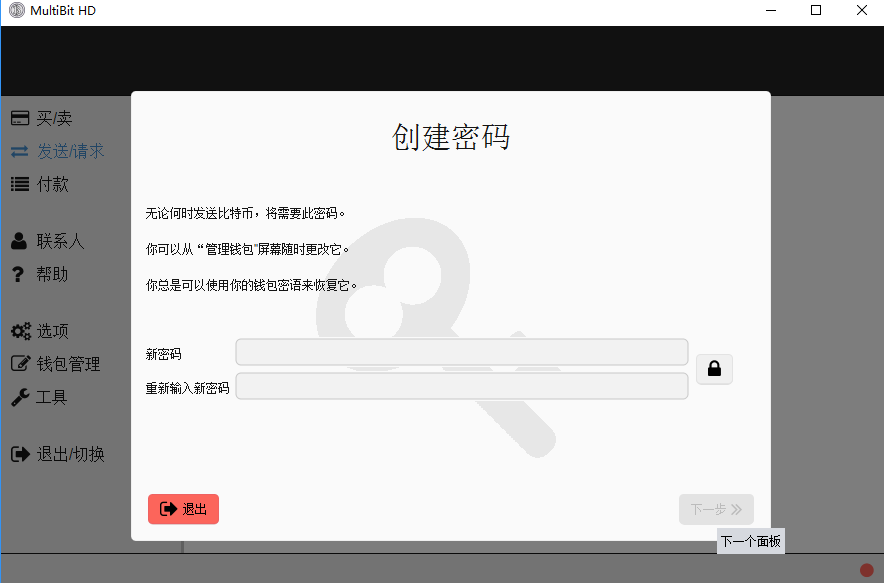Open the 工具 tools entry
This screenshot has width=884, height=583.
tap(52, 397)
